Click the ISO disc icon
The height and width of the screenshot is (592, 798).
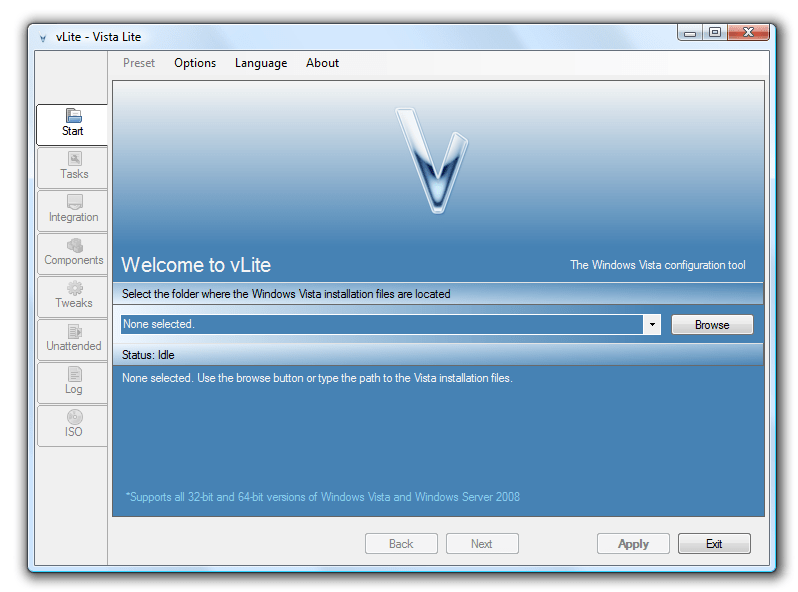pos(74,417)
